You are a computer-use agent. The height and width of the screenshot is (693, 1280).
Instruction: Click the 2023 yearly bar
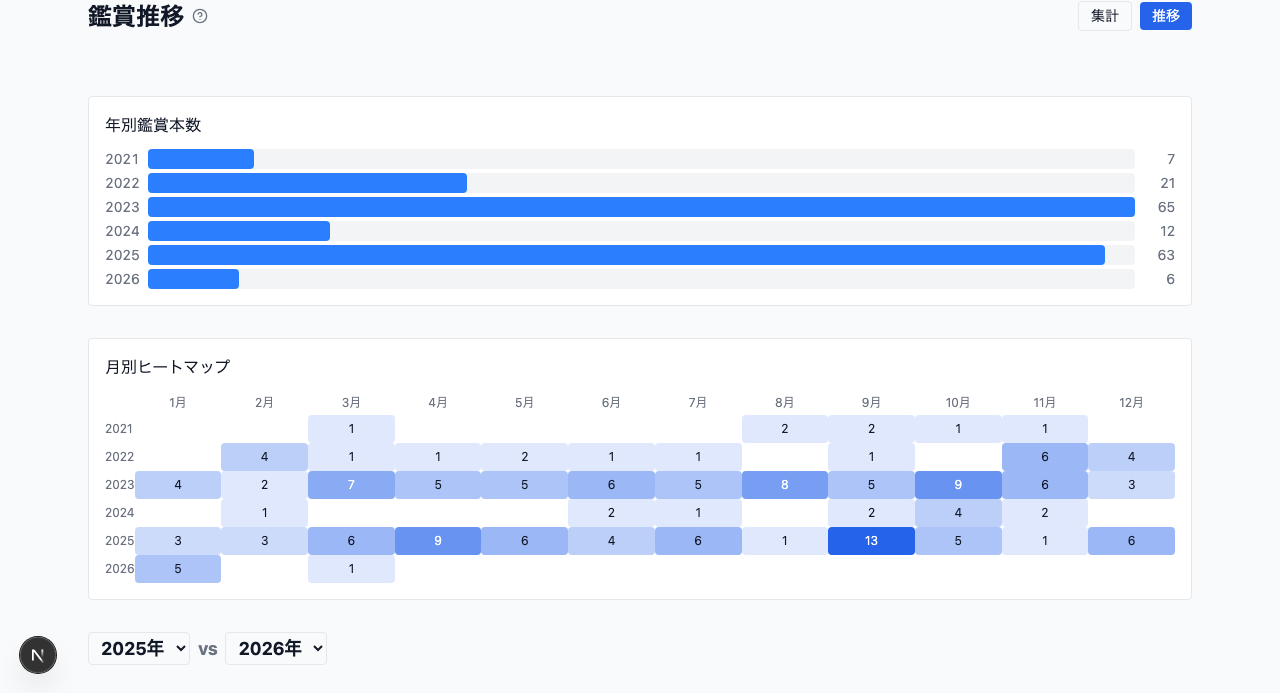pos(640,207)
